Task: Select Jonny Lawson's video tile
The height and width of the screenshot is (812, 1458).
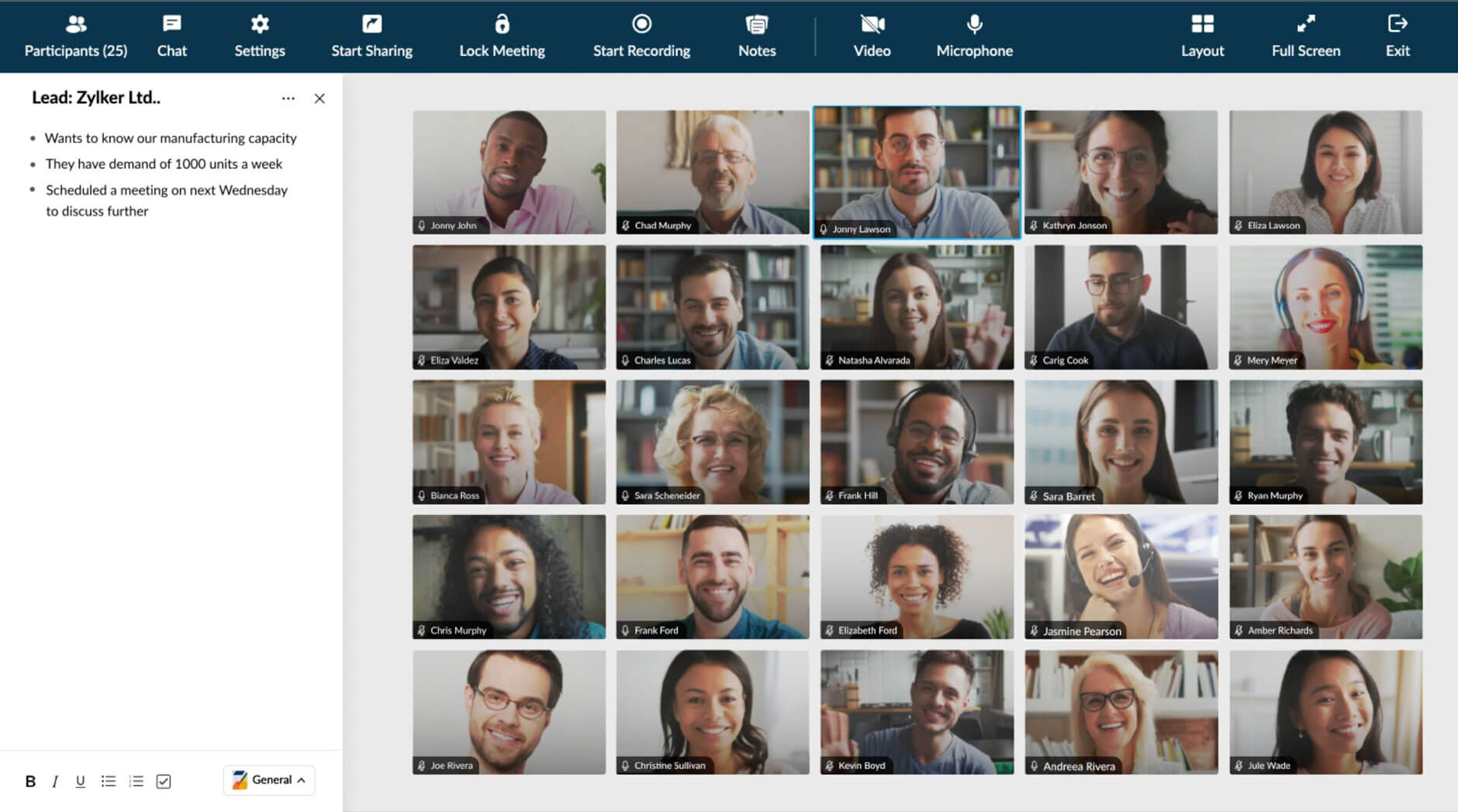Action: pos(916,172)
